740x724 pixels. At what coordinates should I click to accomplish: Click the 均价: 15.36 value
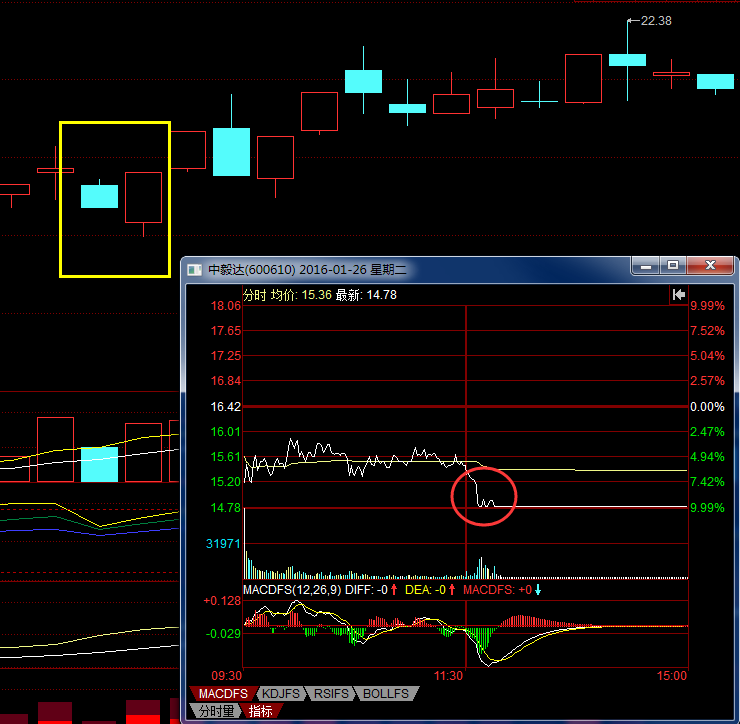(301, 295)
